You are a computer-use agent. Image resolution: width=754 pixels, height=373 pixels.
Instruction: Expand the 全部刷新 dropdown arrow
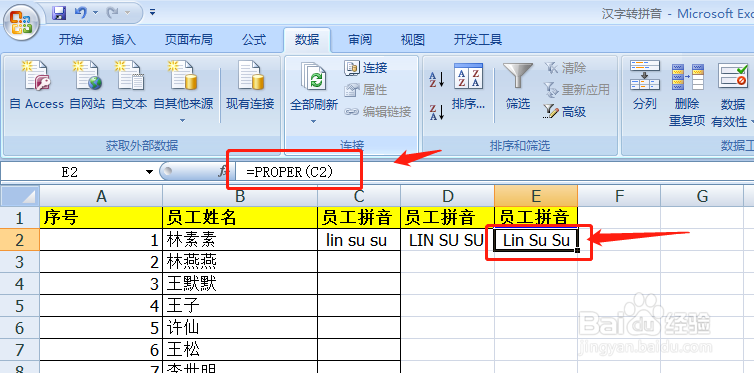tap(314, 121)
